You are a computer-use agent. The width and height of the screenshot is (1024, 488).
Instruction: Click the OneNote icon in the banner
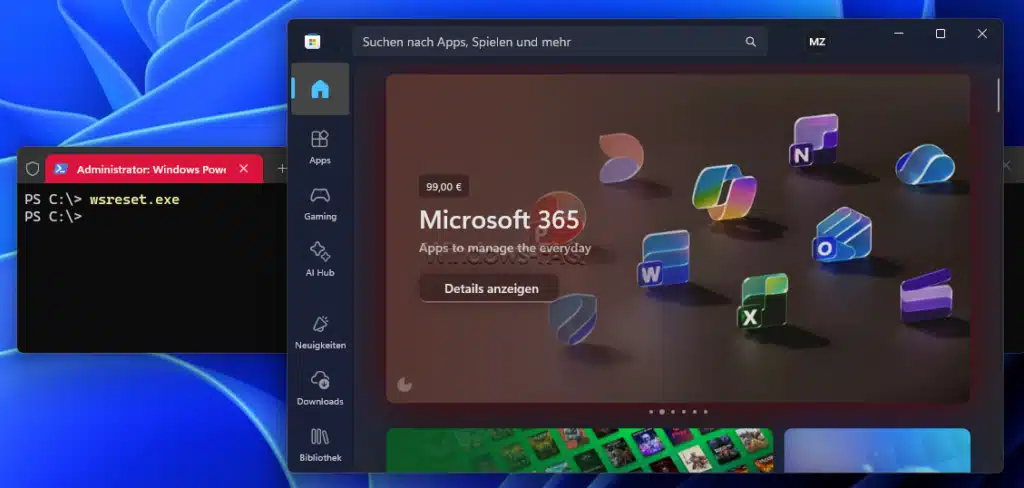(x=813, y=140)
